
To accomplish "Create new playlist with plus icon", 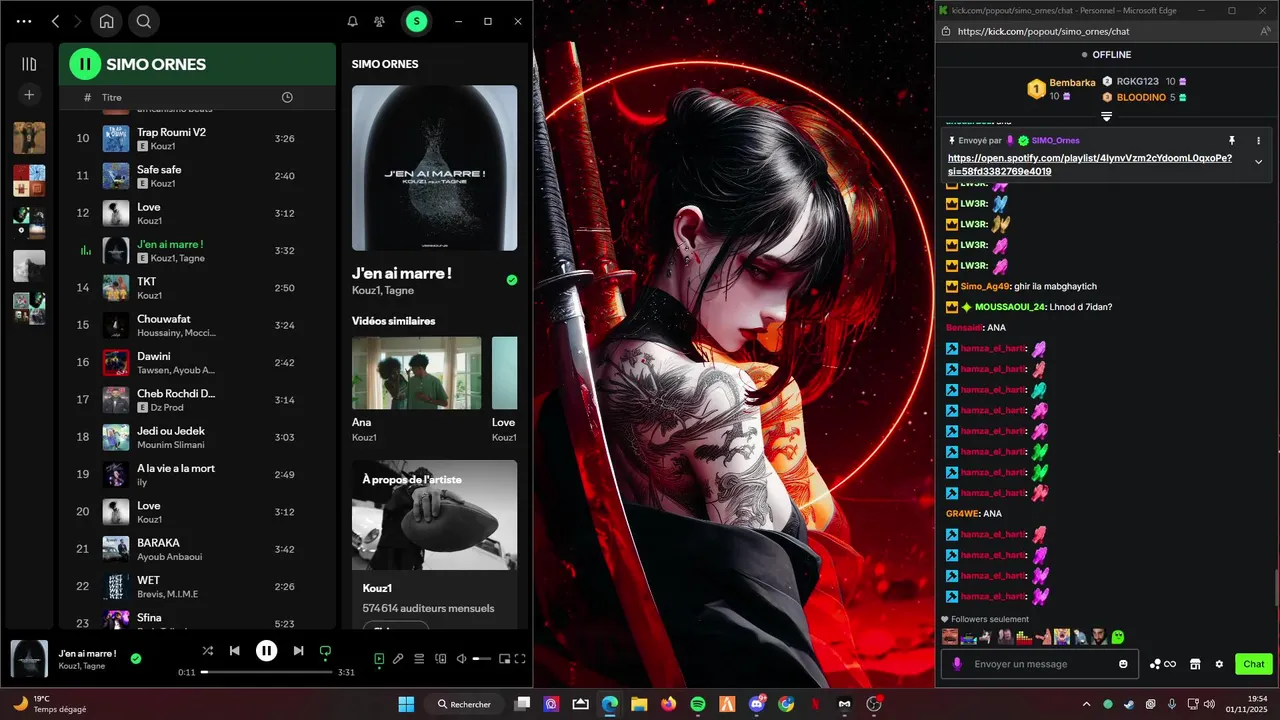I will click(29, 95).
